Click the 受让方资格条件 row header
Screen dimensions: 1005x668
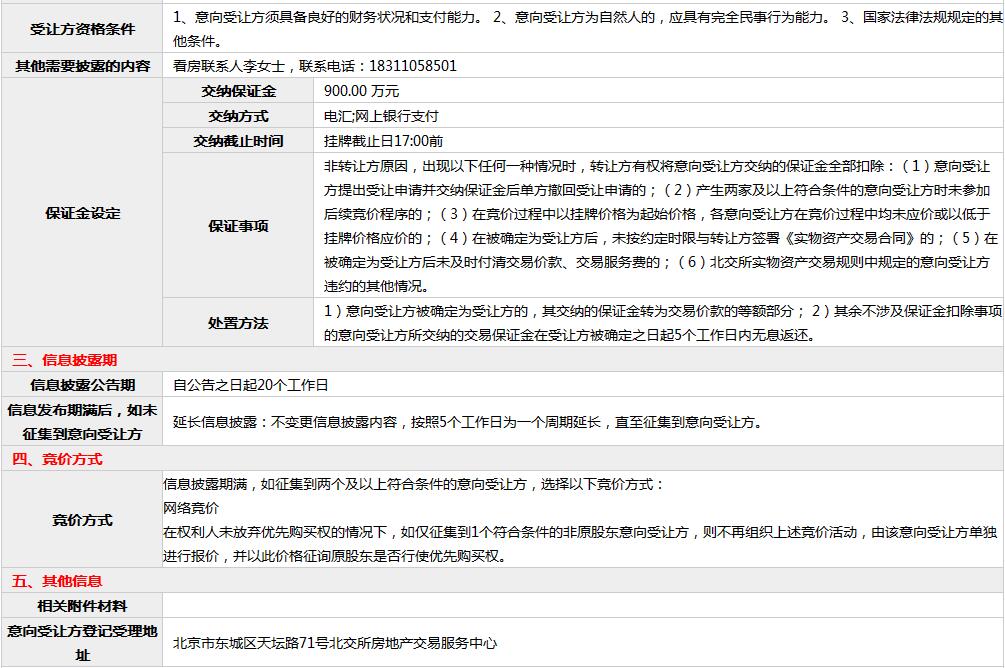click(x=82, y=28)
